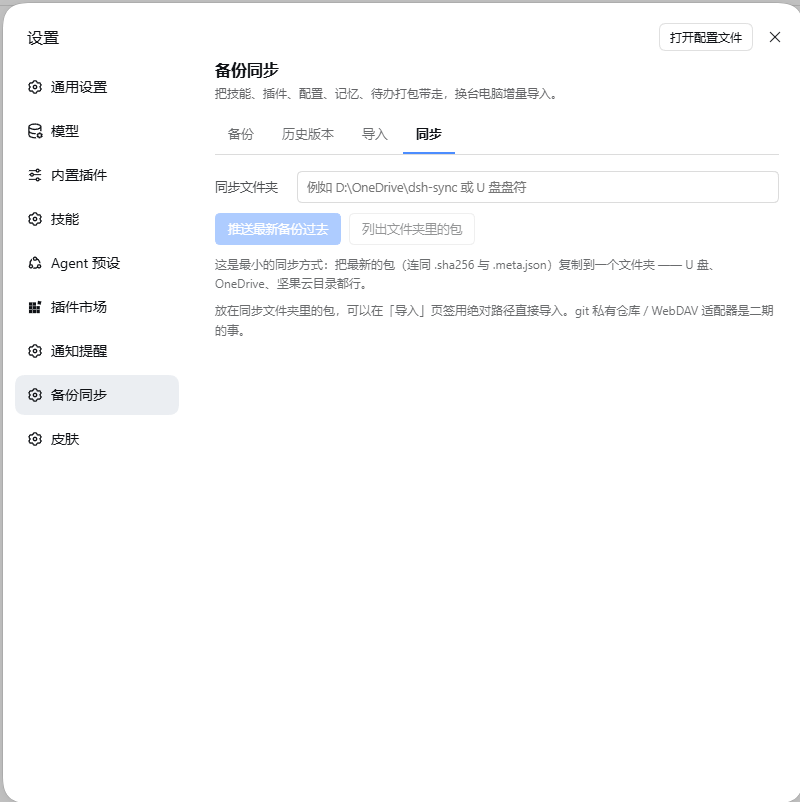Close the settings dialog with X
Screen dimensions: 800x802
point(775,37)
